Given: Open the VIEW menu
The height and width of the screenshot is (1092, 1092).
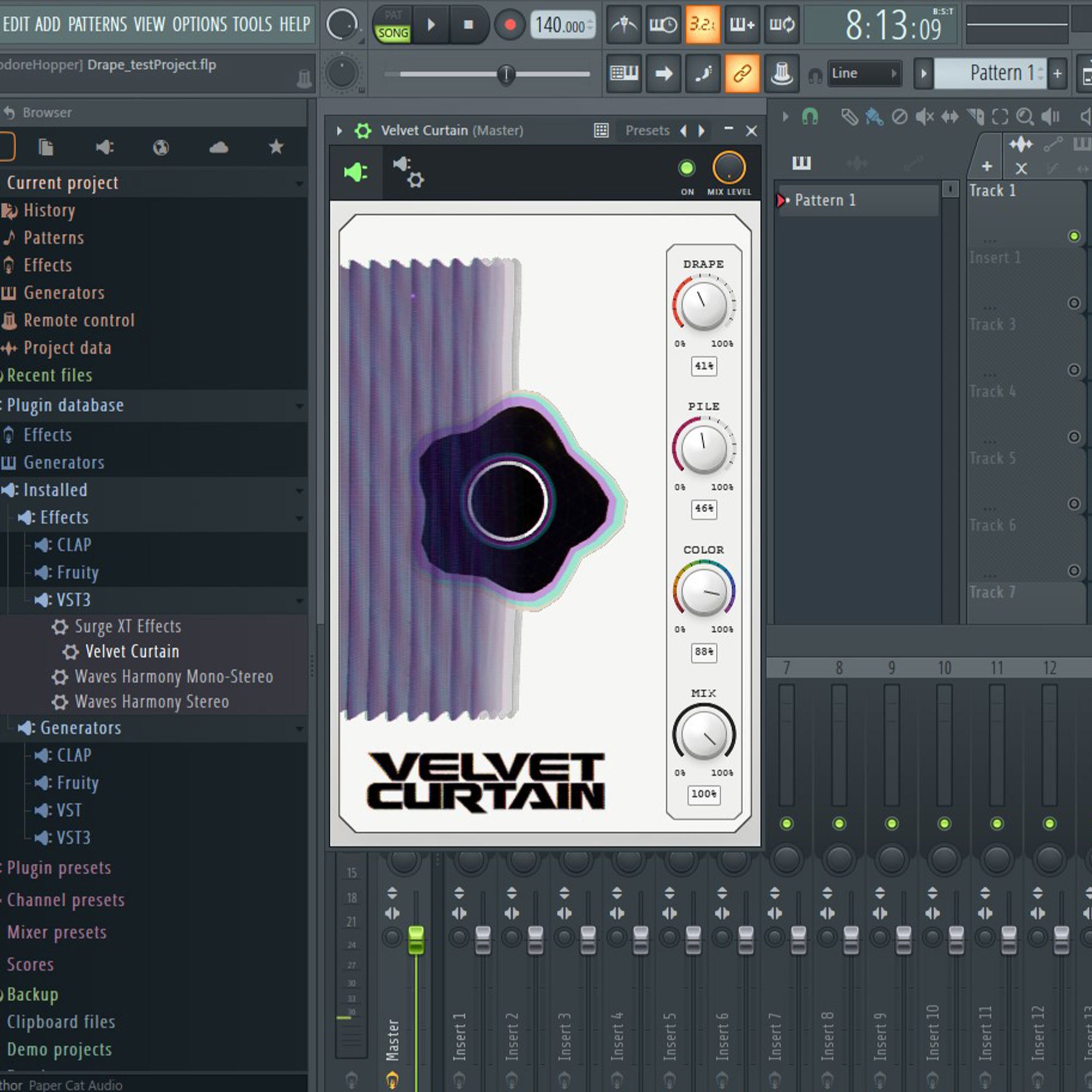Looking at the screenshot, I should click(149, 25).
